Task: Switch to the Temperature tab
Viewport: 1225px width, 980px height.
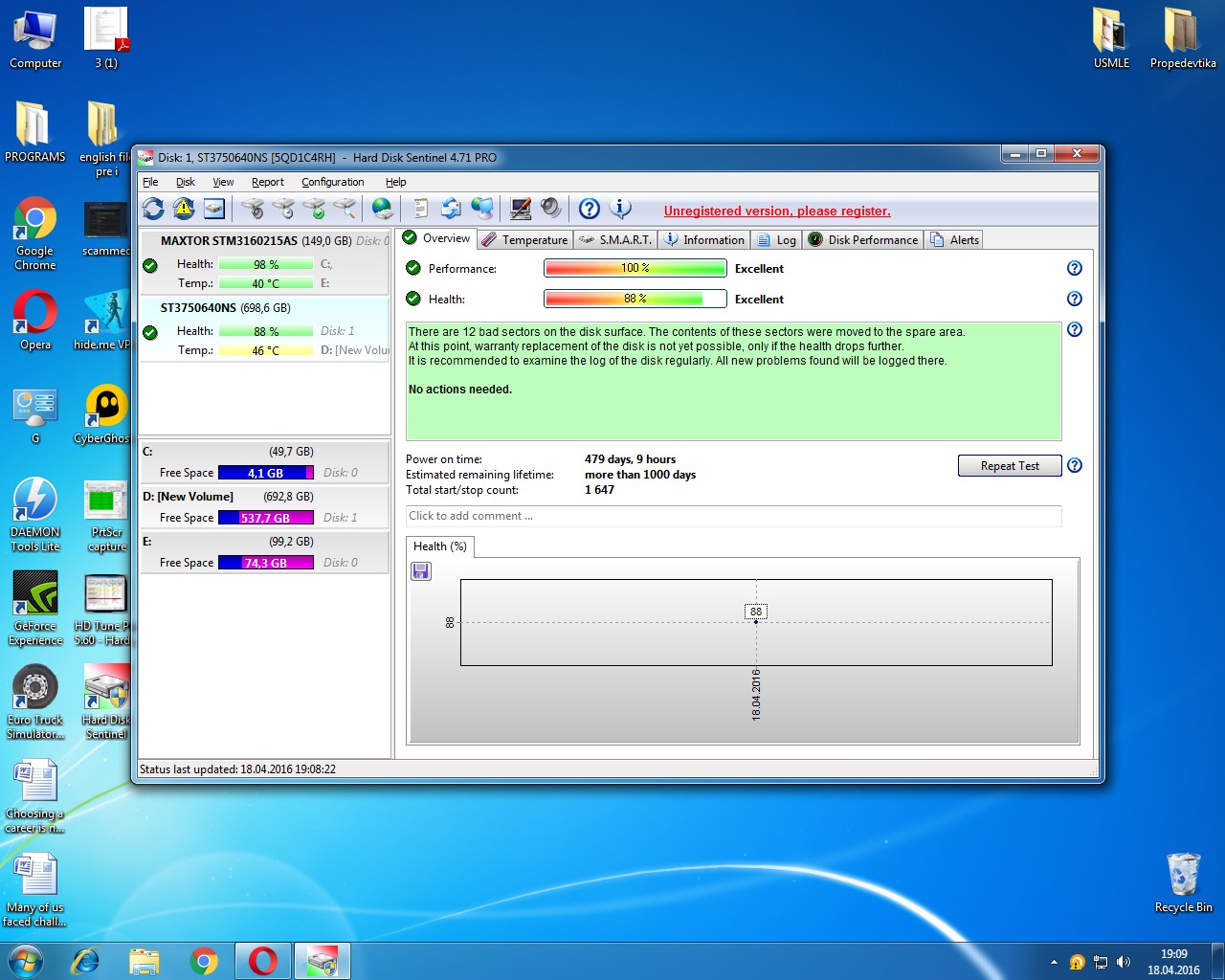Action: point(525,240)
